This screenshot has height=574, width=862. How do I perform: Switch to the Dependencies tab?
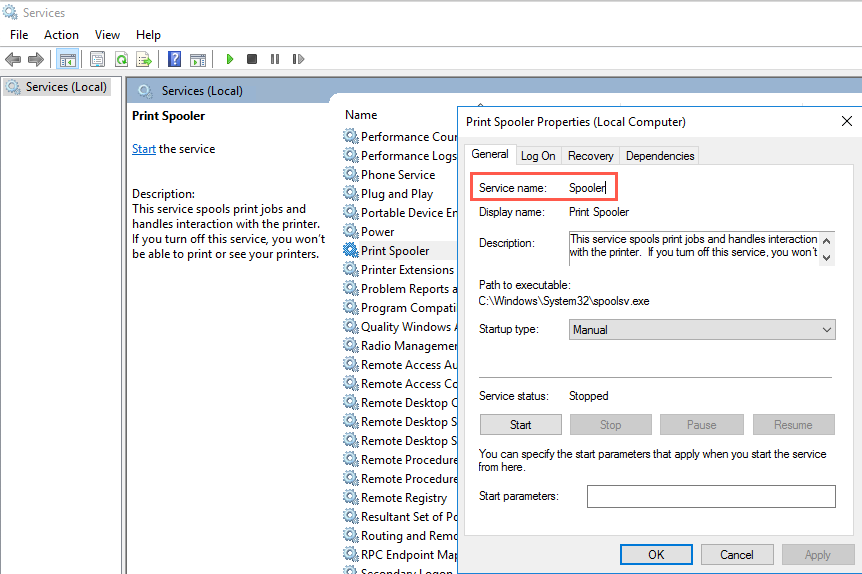[x=660, y=156]
